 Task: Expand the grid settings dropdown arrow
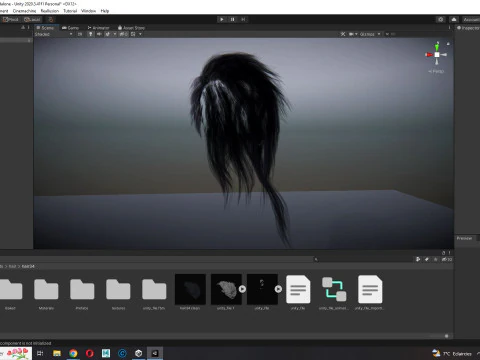coord(140,34)
